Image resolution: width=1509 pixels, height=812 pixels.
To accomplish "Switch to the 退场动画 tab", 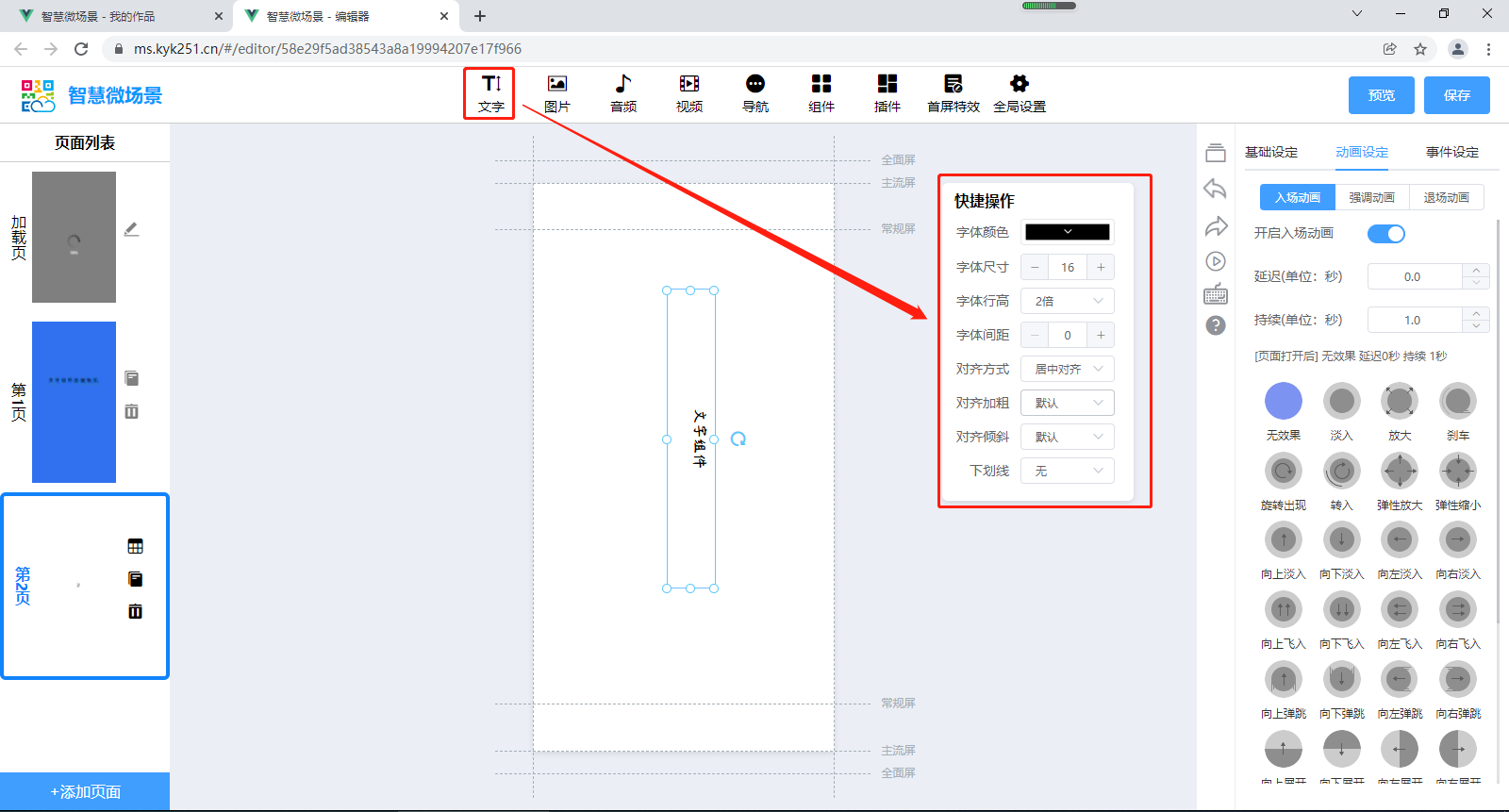I will [x=1446, y=197].
